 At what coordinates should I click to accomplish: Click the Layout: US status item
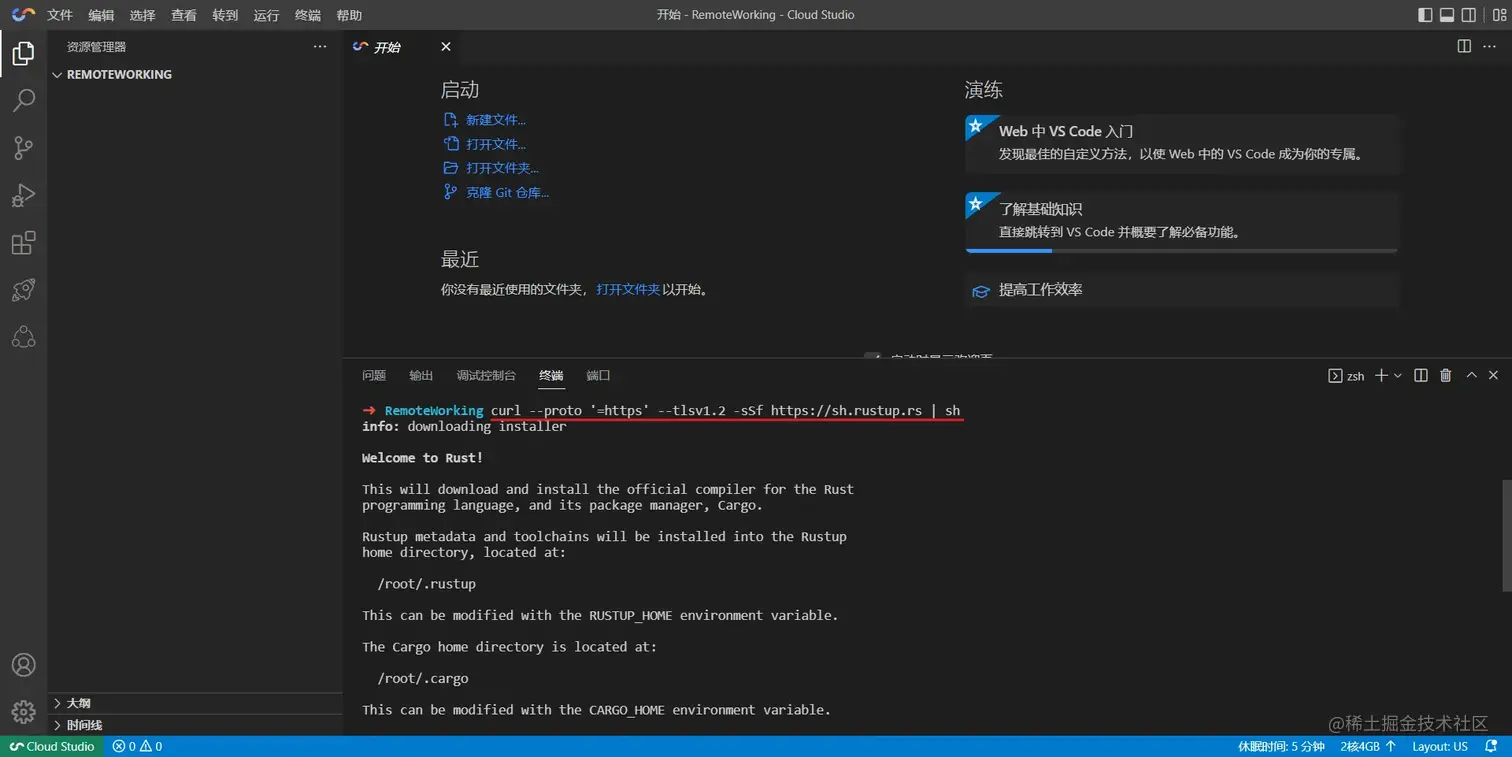pyautogui.click(x=1440, y=747)
